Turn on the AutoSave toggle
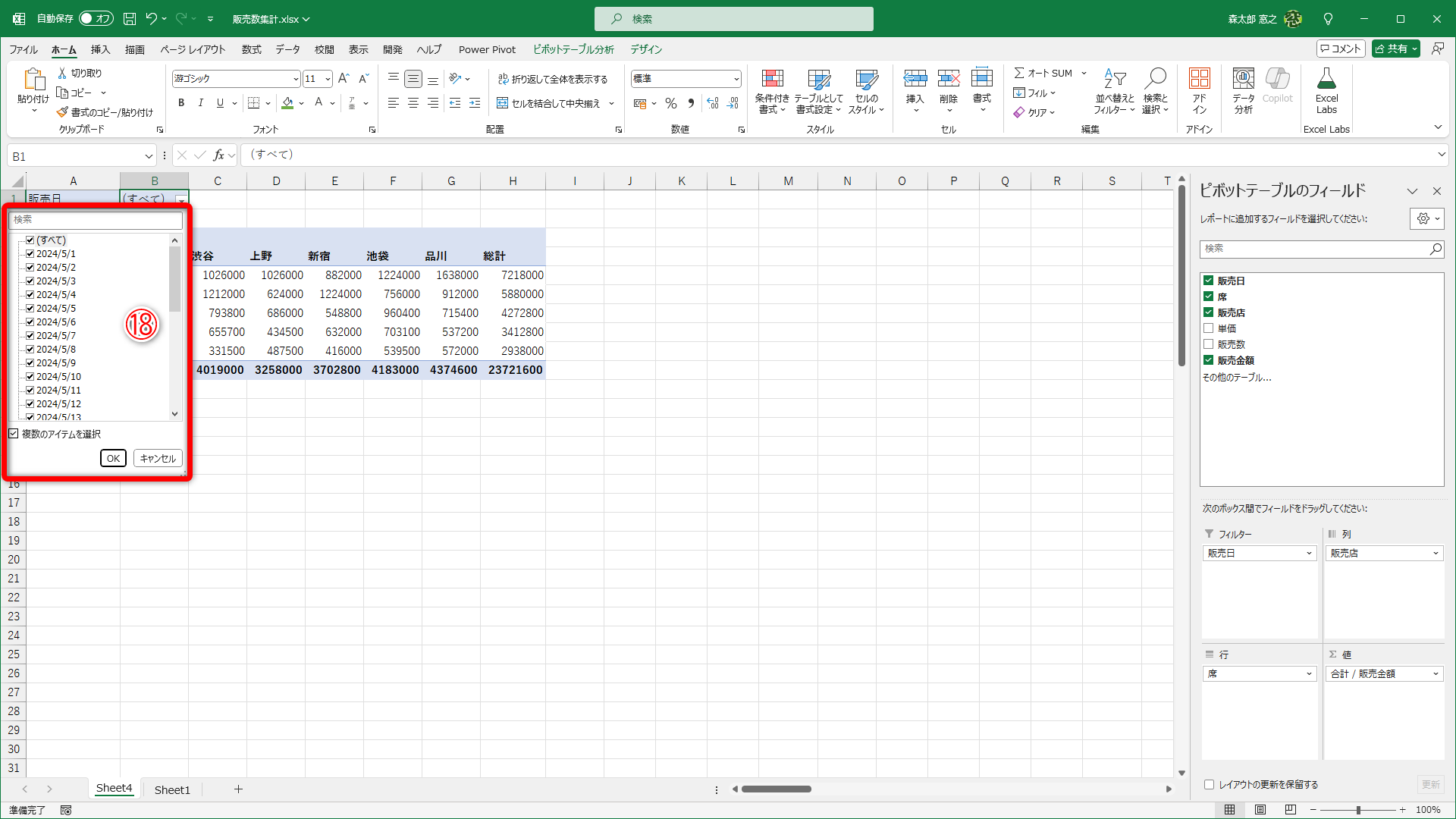Screen dimensions: 1456x819 pos(96,18)
